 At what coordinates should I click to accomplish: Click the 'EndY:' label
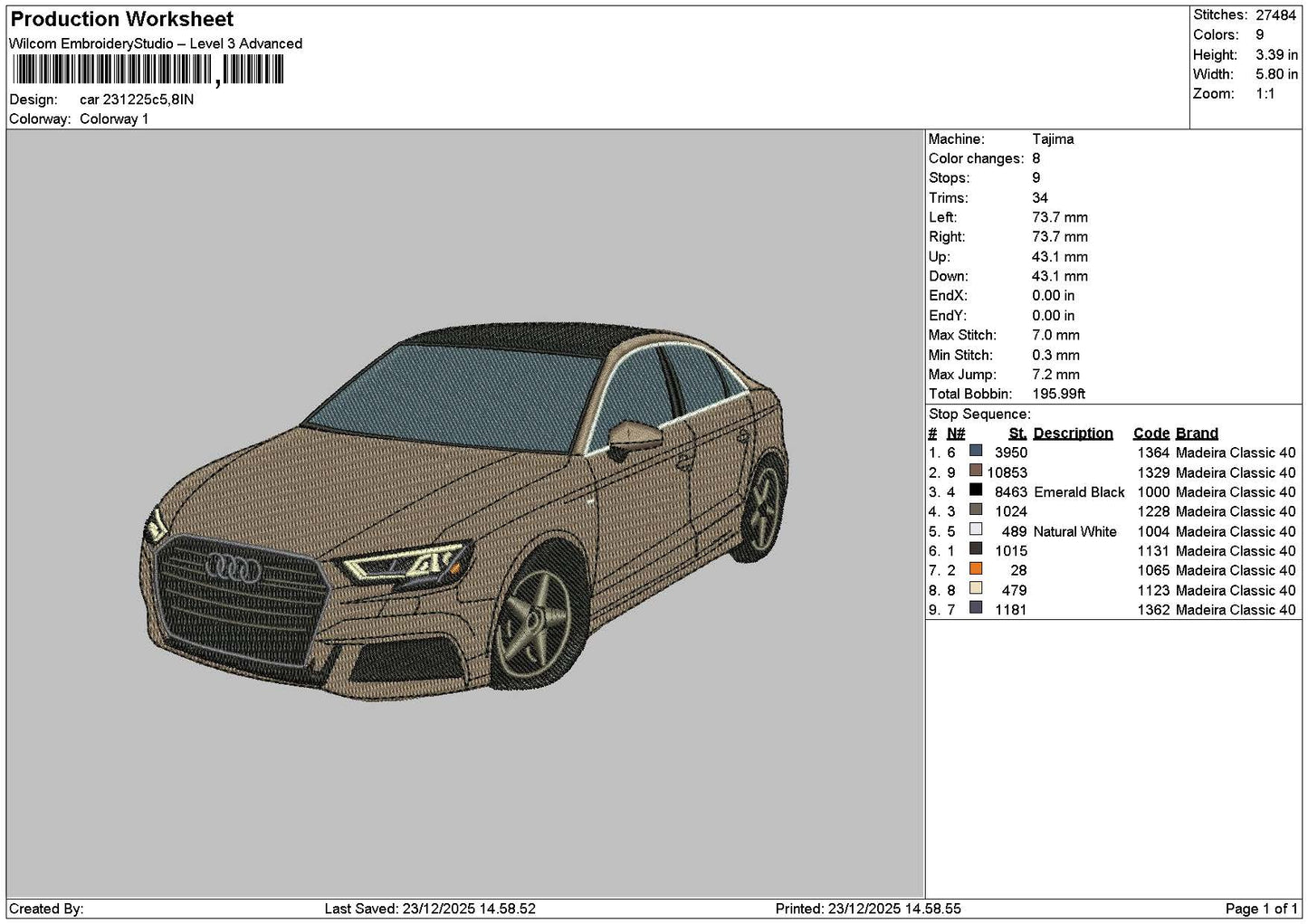[x=948, y=316]
